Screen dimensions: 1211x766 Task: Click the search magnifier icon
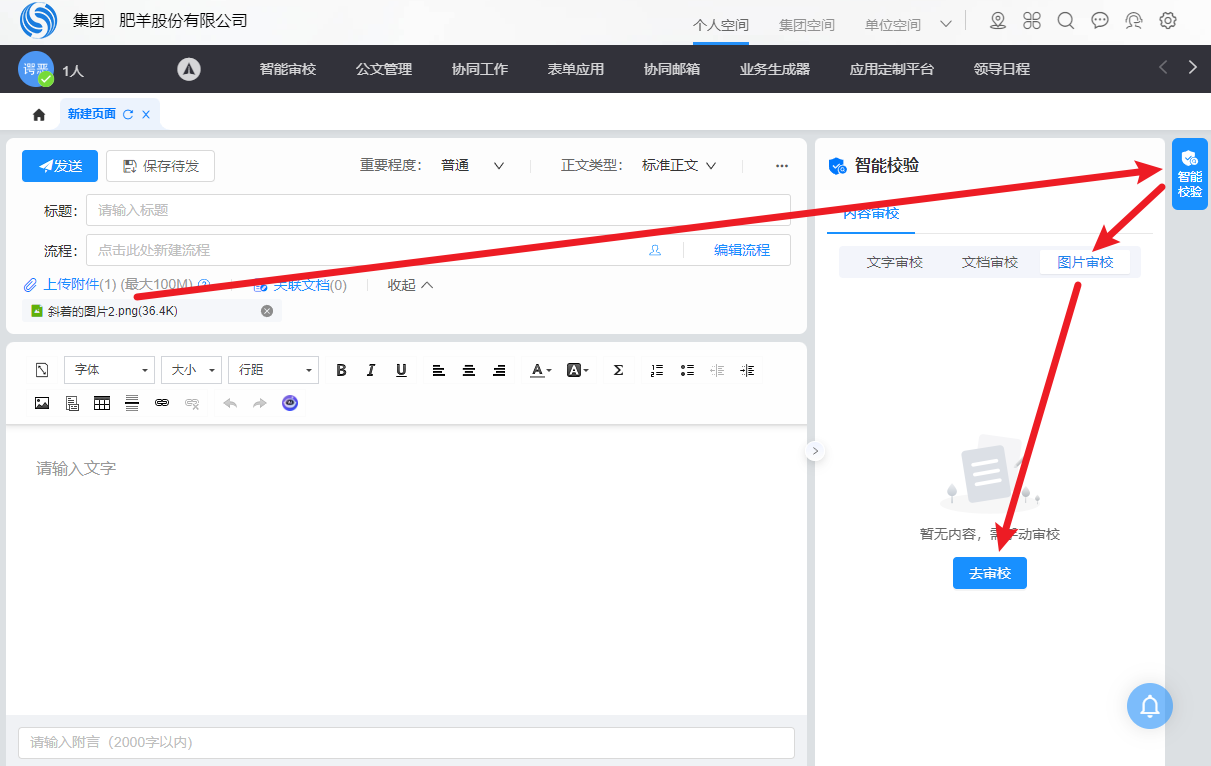point(1066,21)
